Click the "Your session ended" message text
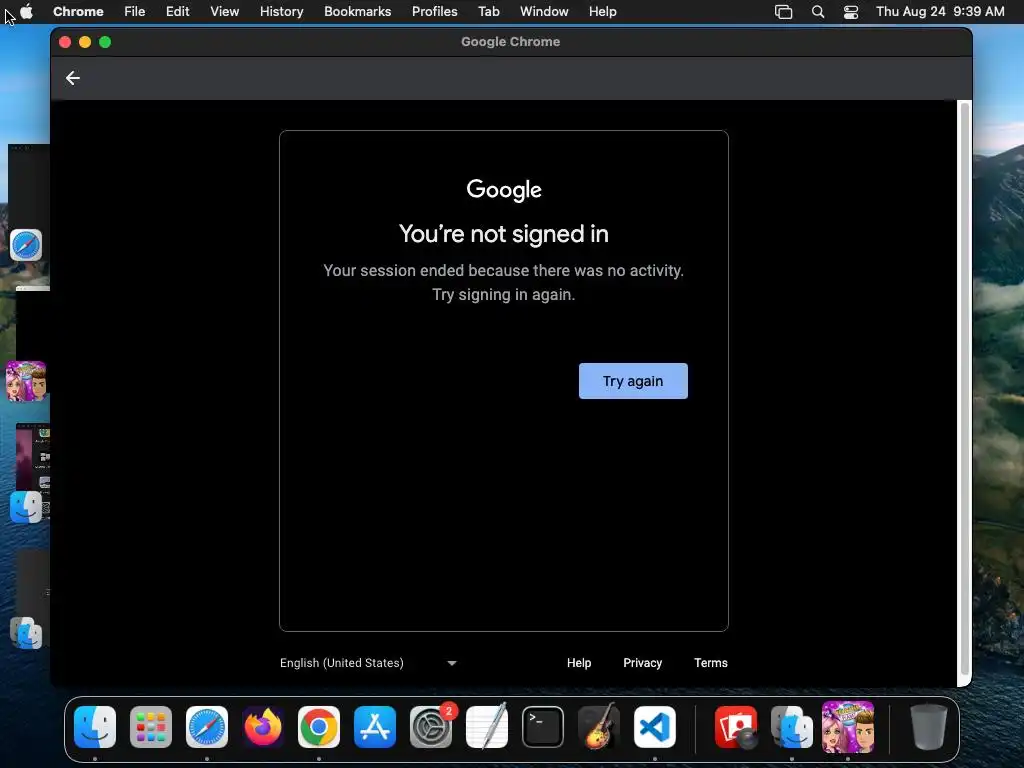This screenshot has height=768, width=1024. 504,270
